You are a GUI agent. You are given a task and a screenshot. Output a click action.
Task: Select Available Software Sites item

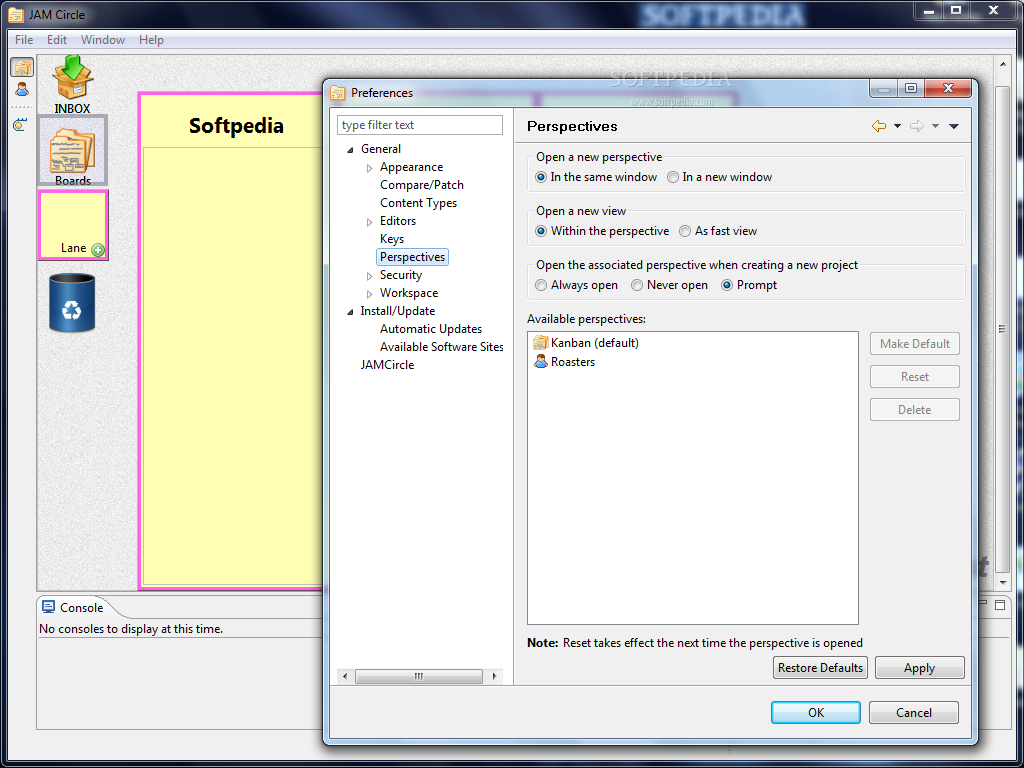(441, 347)
